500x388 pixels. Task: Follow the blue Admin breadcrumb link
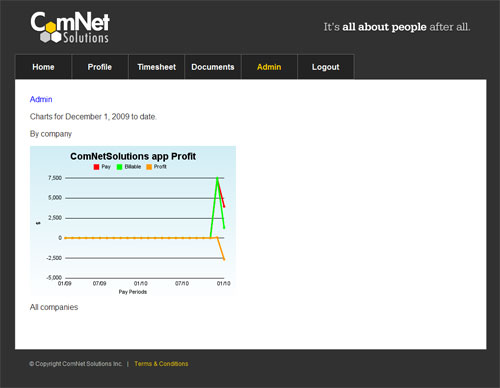click(41, 99)
